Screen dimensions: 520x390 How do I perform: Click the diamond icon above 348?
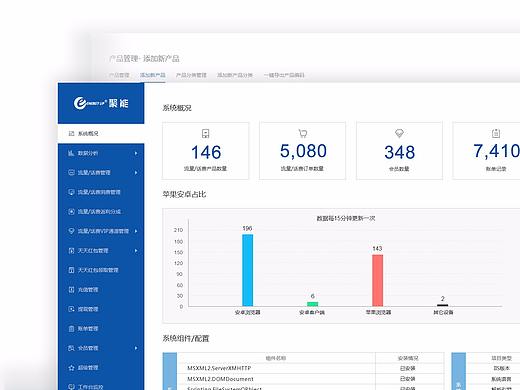[x=399, y=133]
